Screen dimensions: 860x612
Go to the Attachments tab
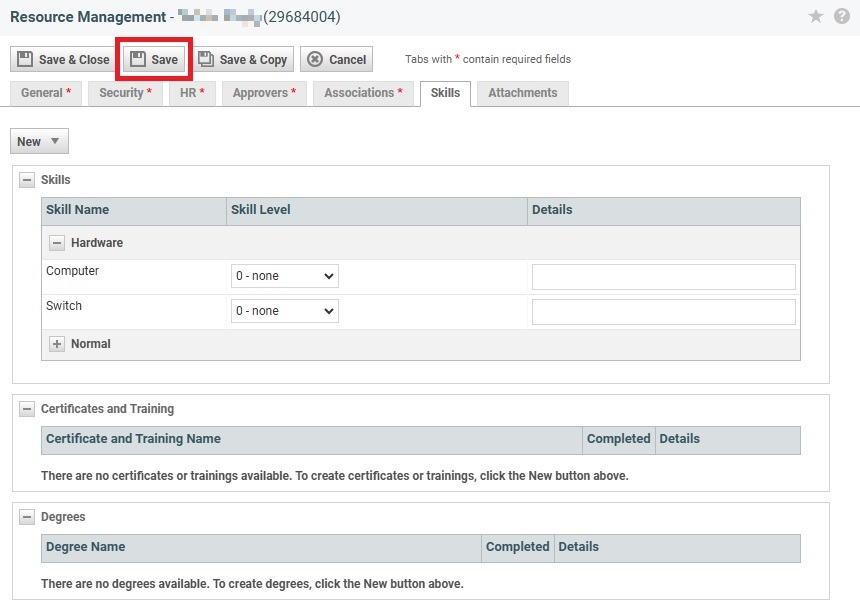tap(522, 93)
